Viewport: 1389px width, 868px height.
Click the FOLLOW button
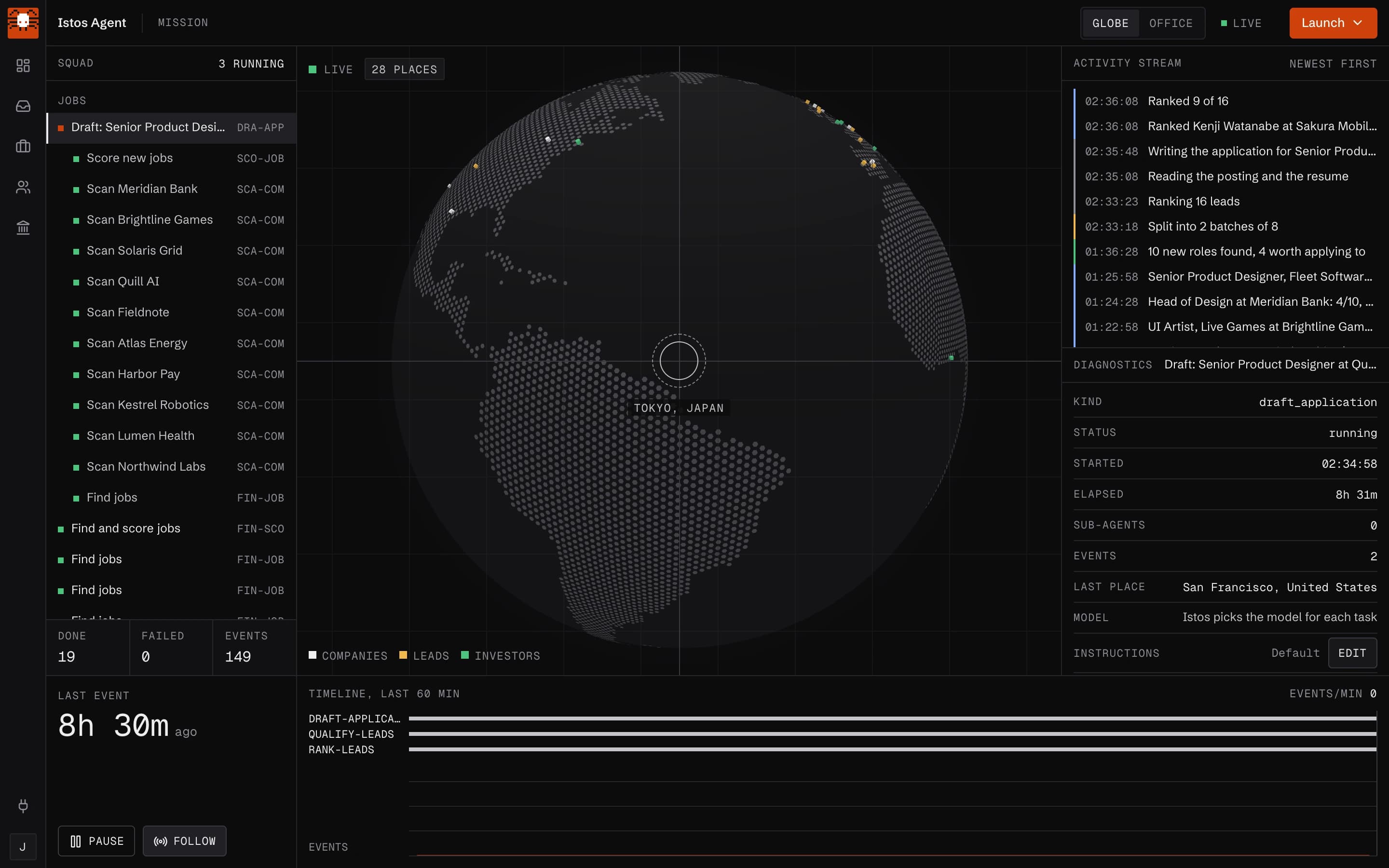pos(185,841)
